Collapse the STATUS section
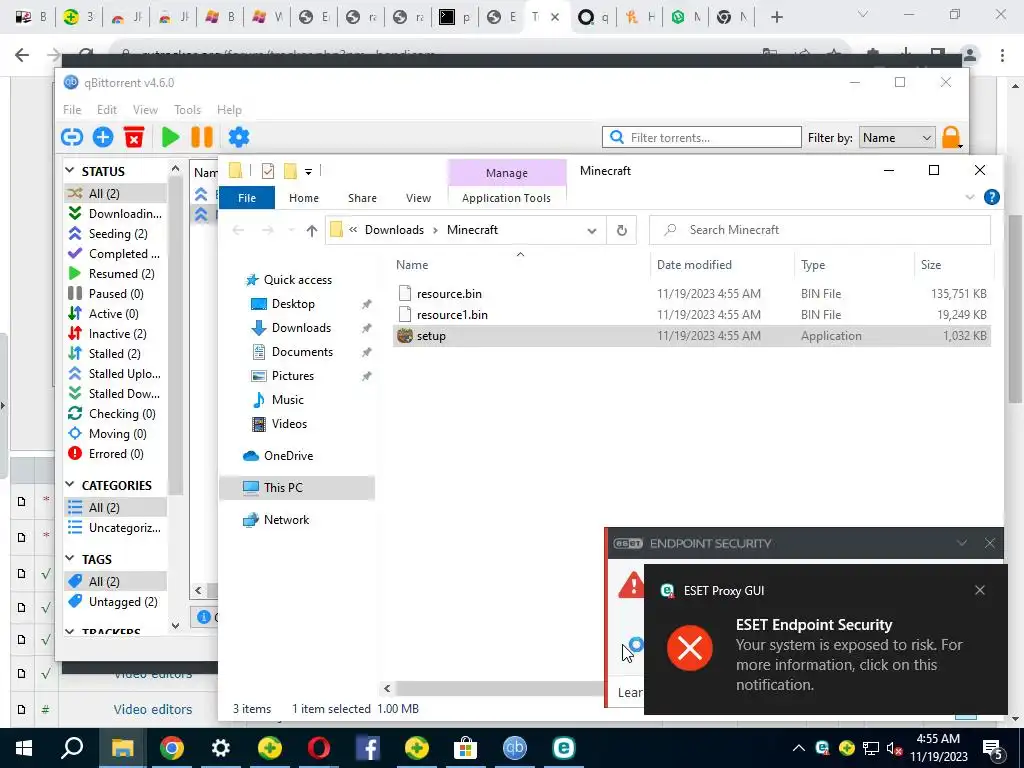 70,170
